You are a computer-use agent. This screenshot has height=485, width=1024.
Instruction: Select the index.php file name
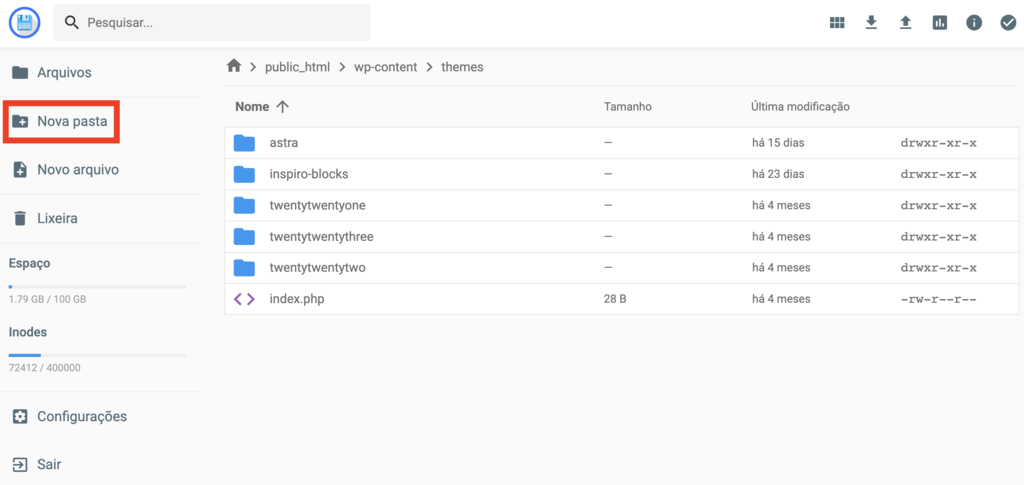click(x=297, y=299)
